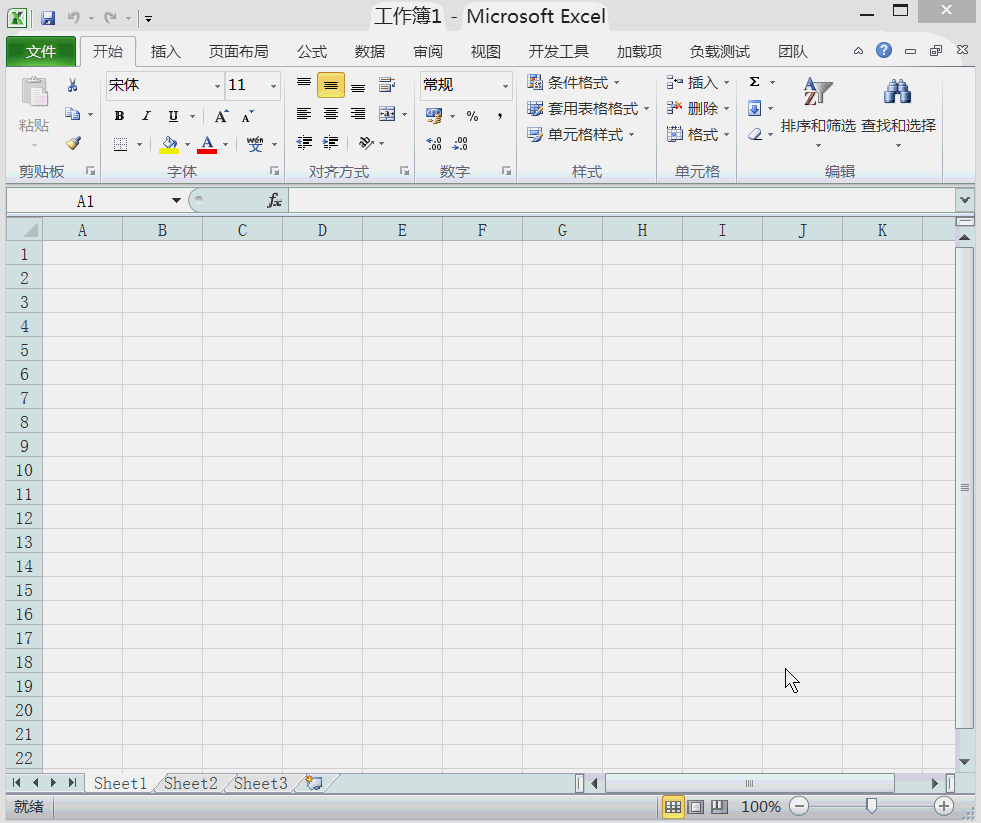Open the font size 11 dropdown

[273, 86]
